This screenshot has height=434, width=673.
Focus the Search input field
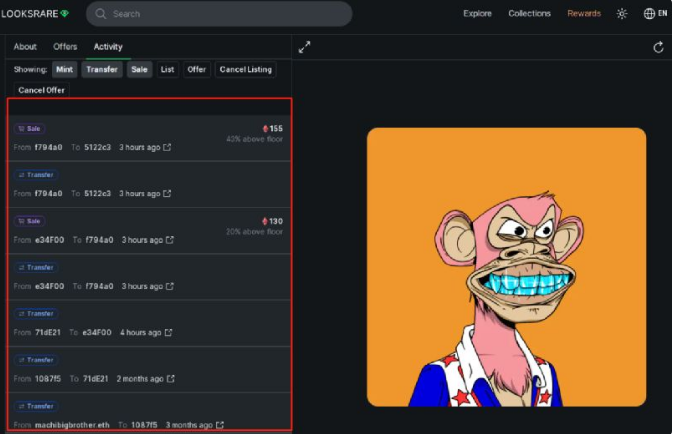(219, 14)
